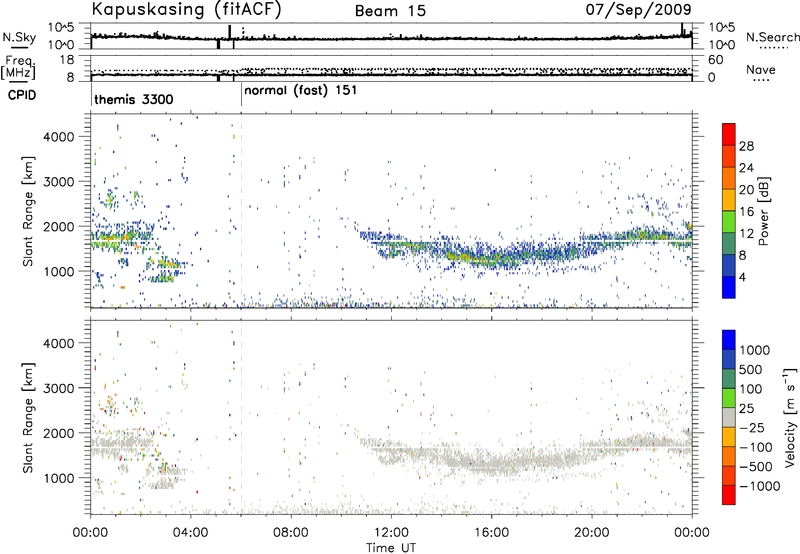Click the power panel 'Slant Range [km]' label
The width and height of the screenshot is (800, 554).
pos(29,211)
